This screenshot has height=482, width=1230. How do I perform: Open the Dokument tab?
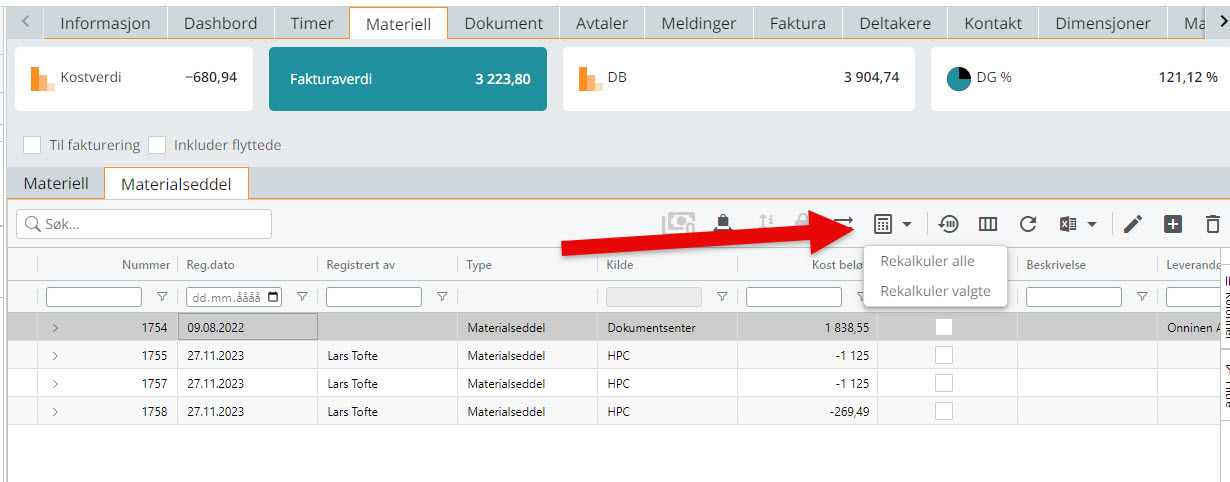[x=504, y=23]
